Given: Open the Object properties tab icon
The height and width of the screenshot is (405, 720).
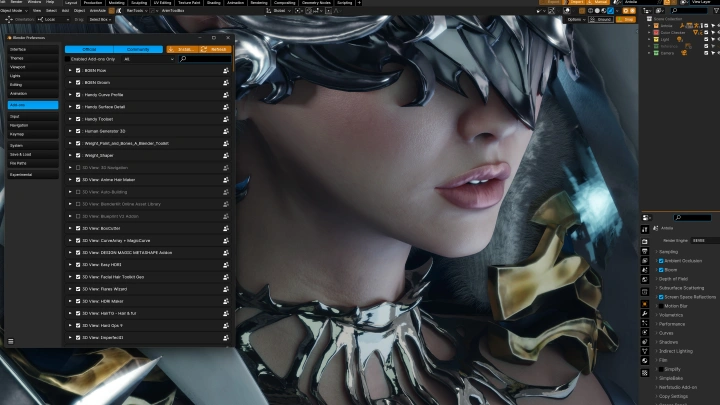Looking at the screenshot, I should point(645,304).
